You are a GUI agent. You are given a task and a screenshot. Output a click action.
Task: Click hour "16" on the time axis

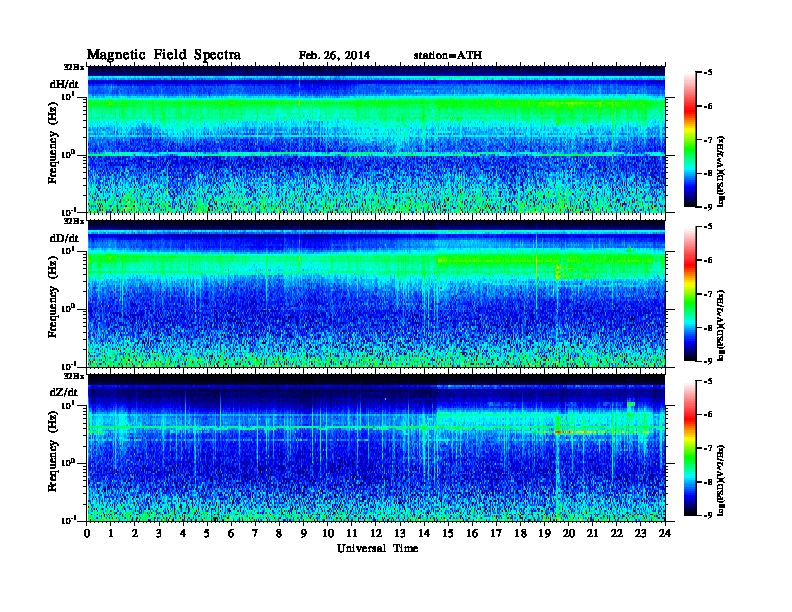(x=473, y=533)
